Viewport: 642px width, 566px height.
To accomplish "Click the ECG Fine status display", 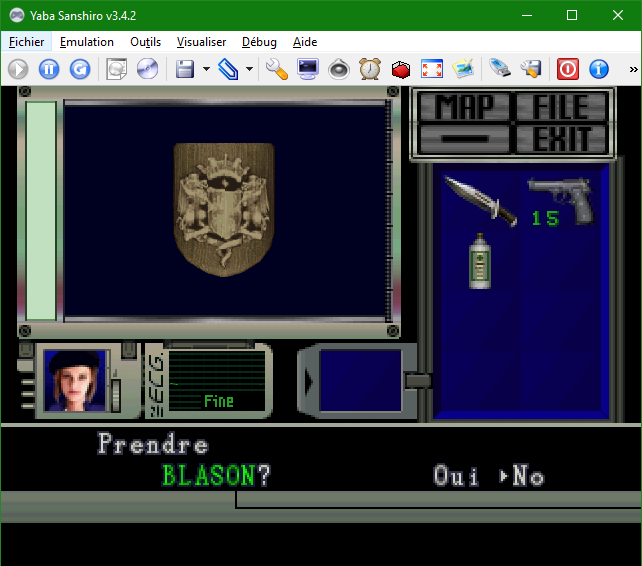I will 217,381.
